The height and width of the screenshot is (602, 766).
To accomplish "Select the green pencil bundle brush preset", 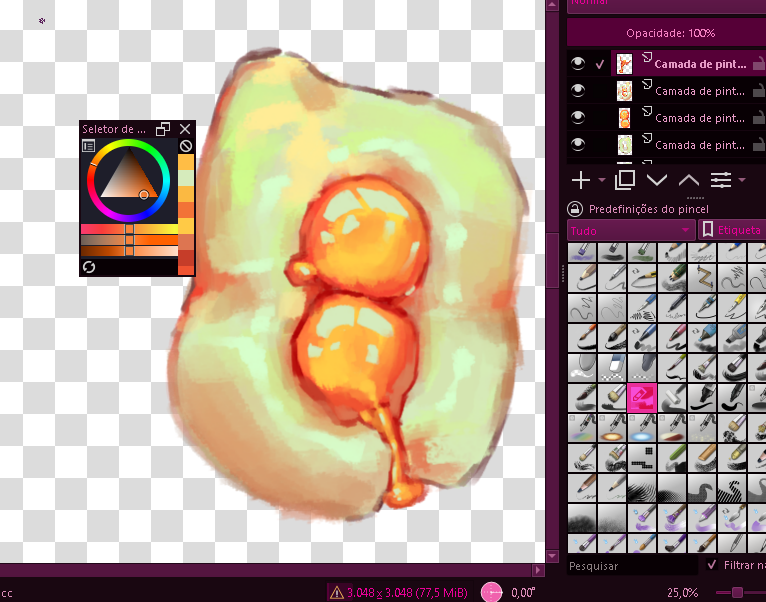I will coord(672,278).
